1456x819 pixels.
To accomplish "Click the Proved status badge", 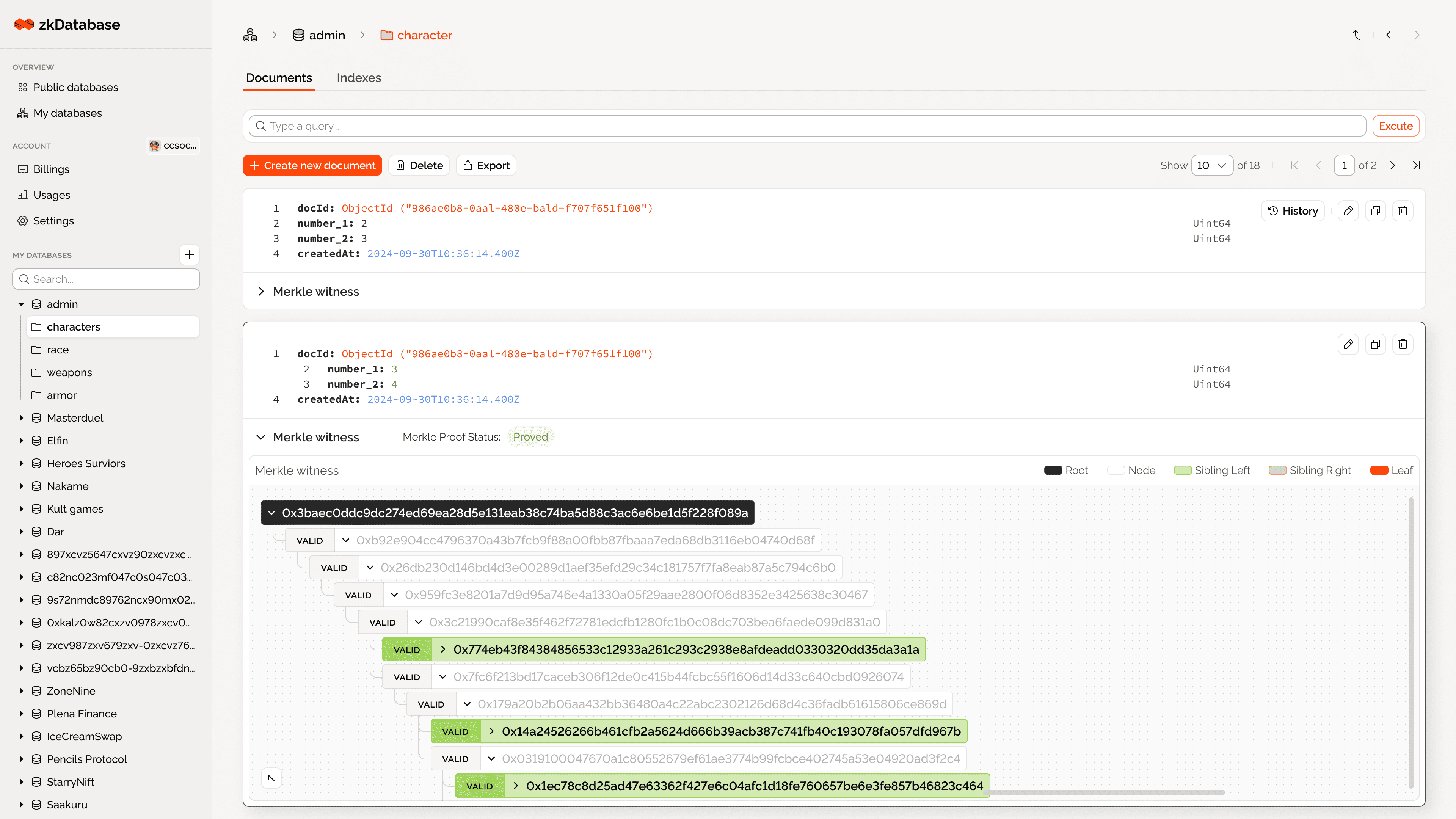I will click(x=530, y=437).
